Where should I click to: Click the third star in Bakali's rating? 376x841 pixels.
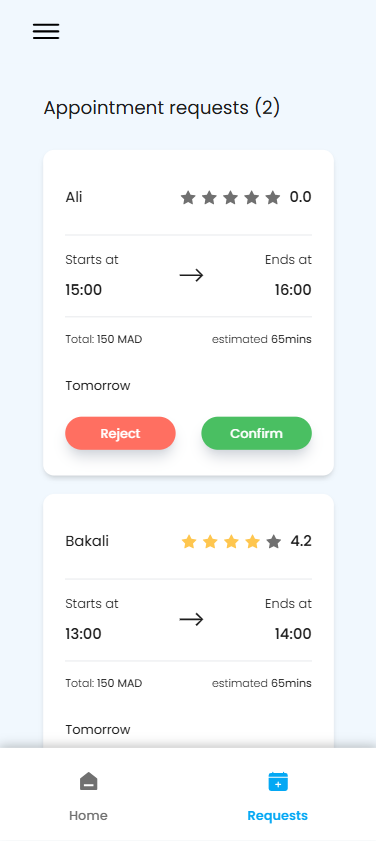click(231, 542)
